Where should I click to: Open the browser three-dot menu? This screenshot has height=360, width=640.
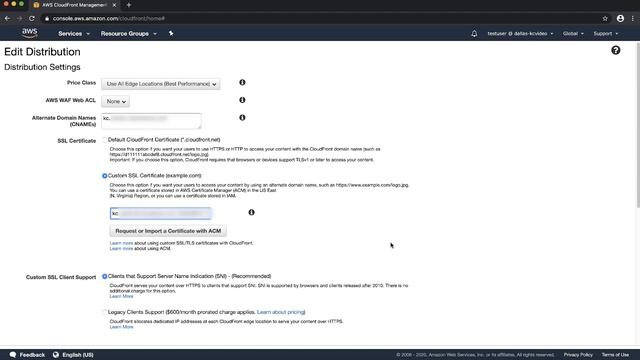tap(633, 18)
